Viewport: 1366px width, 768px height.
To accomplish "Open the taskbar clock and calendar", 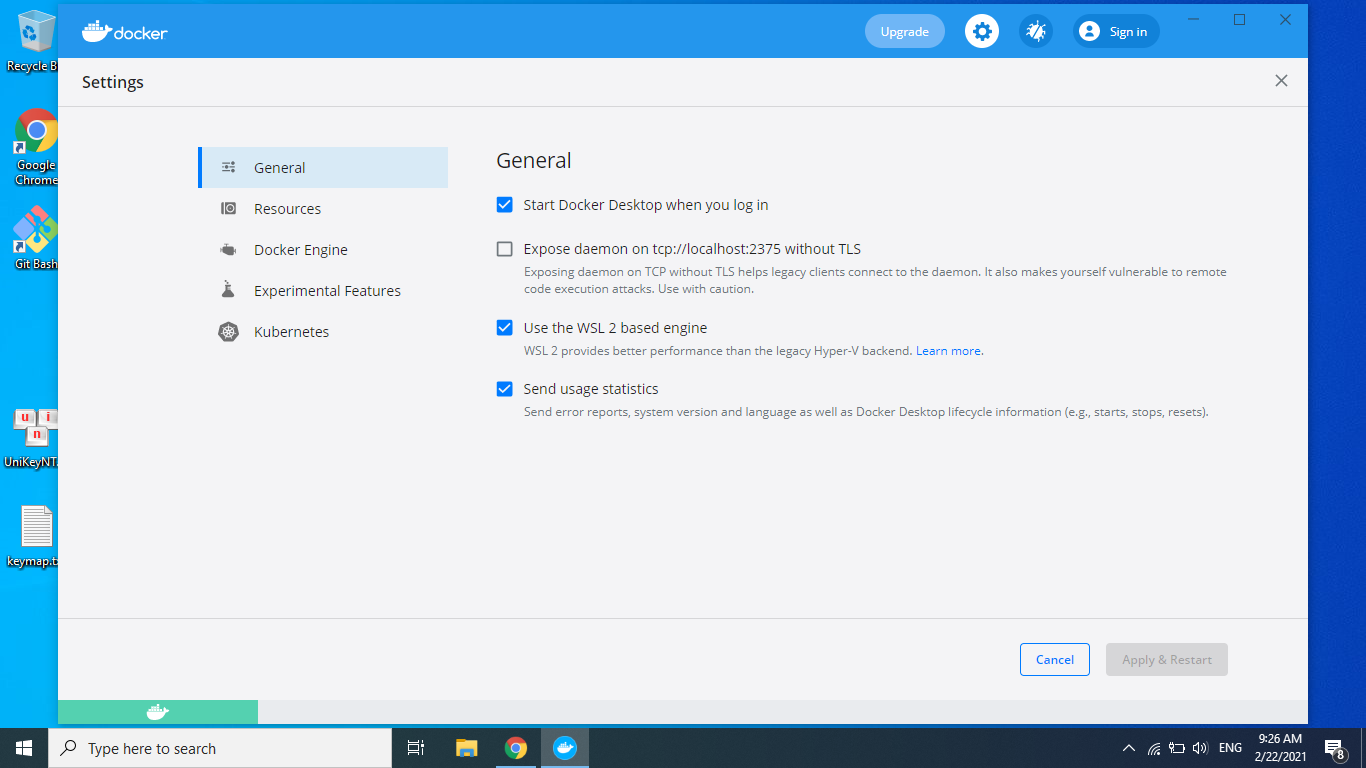I will coord(1280,748).
